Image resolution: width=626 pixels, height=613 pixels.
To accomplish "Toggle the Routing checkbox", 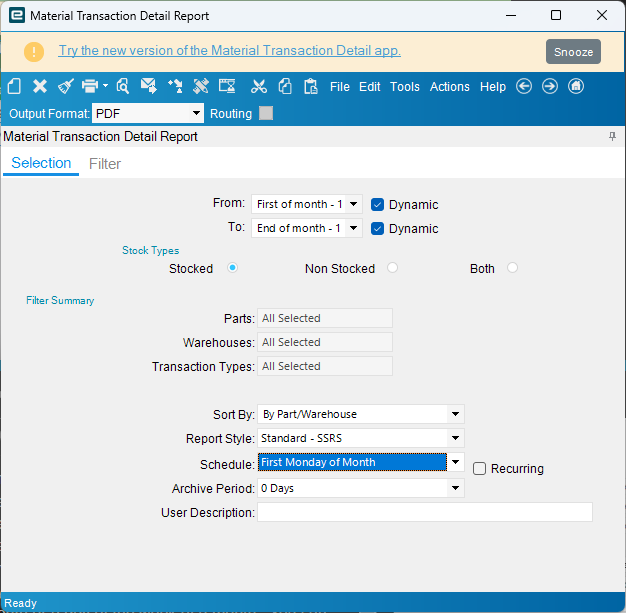I will [x=266, y=113].
